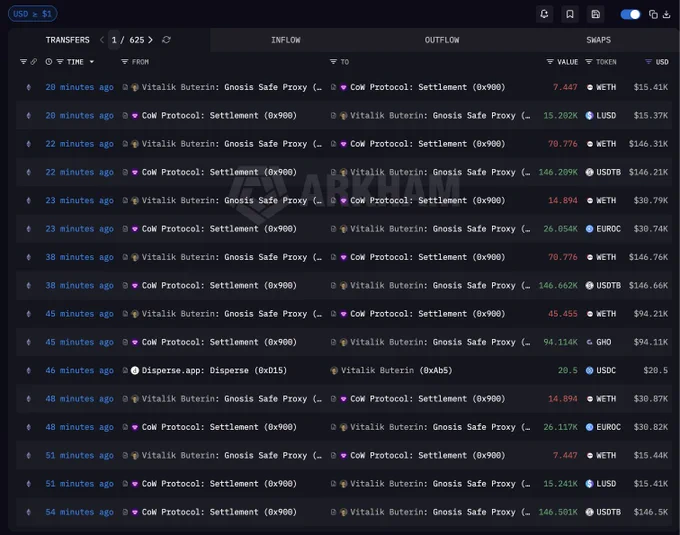This screenshot has width=680, height=535.
Task: Click the copy icon at top right
Action: (x=653, y=14)
